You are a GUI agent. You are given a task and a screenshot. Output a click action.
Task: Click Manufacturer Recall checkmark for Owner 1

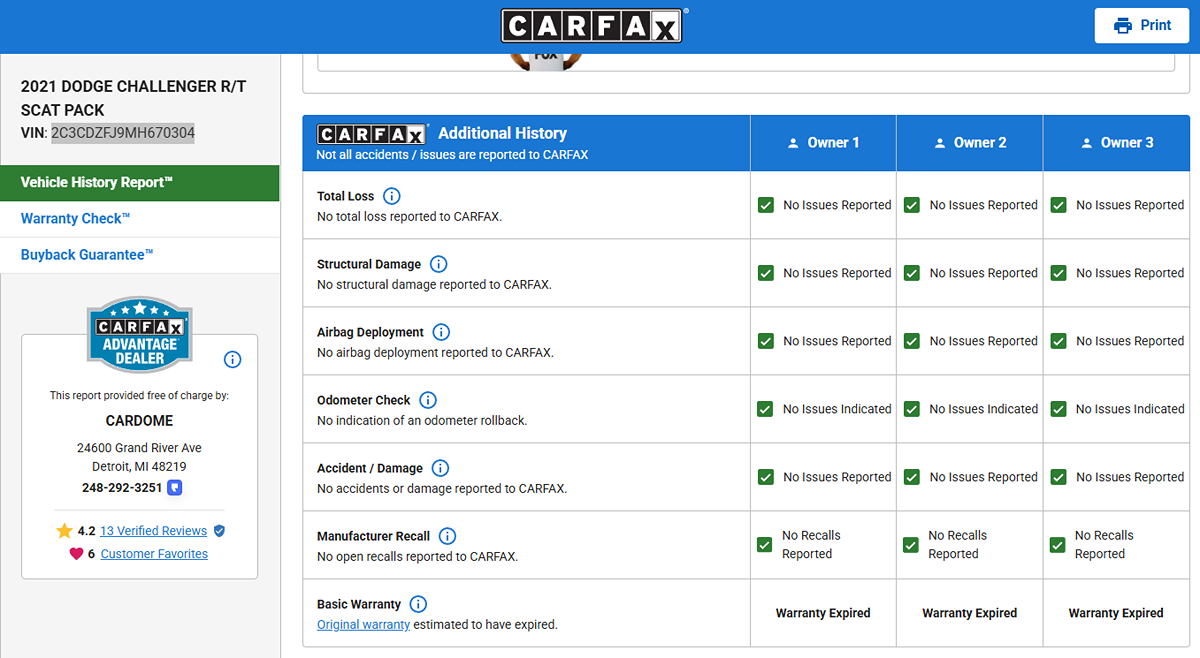[x=765, y=545]
